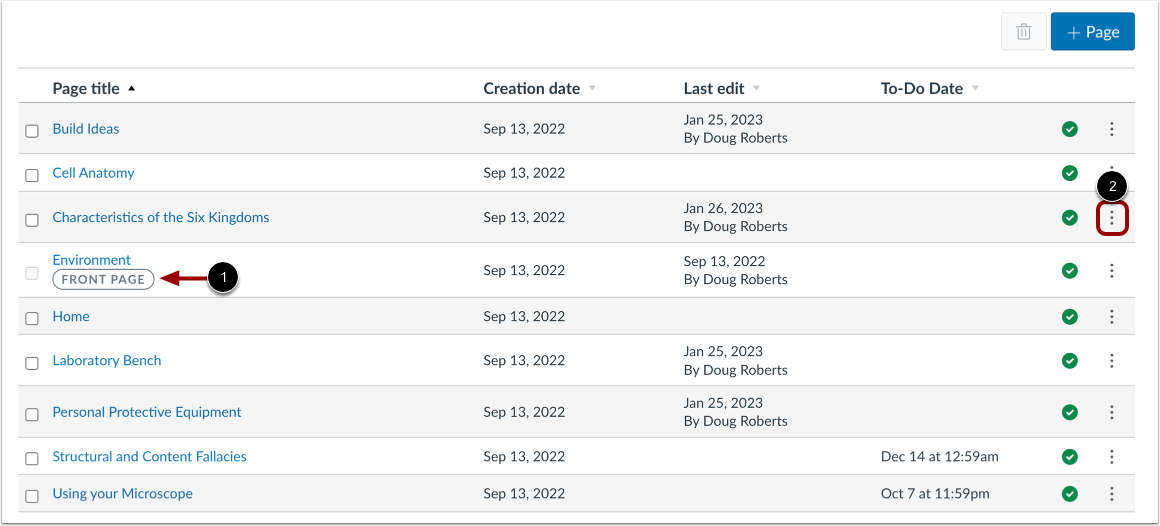The image size is (1160, 526).
Task: Open kebab menu for Environment page
Action: pyautogui.click(x=1111, y=270)
